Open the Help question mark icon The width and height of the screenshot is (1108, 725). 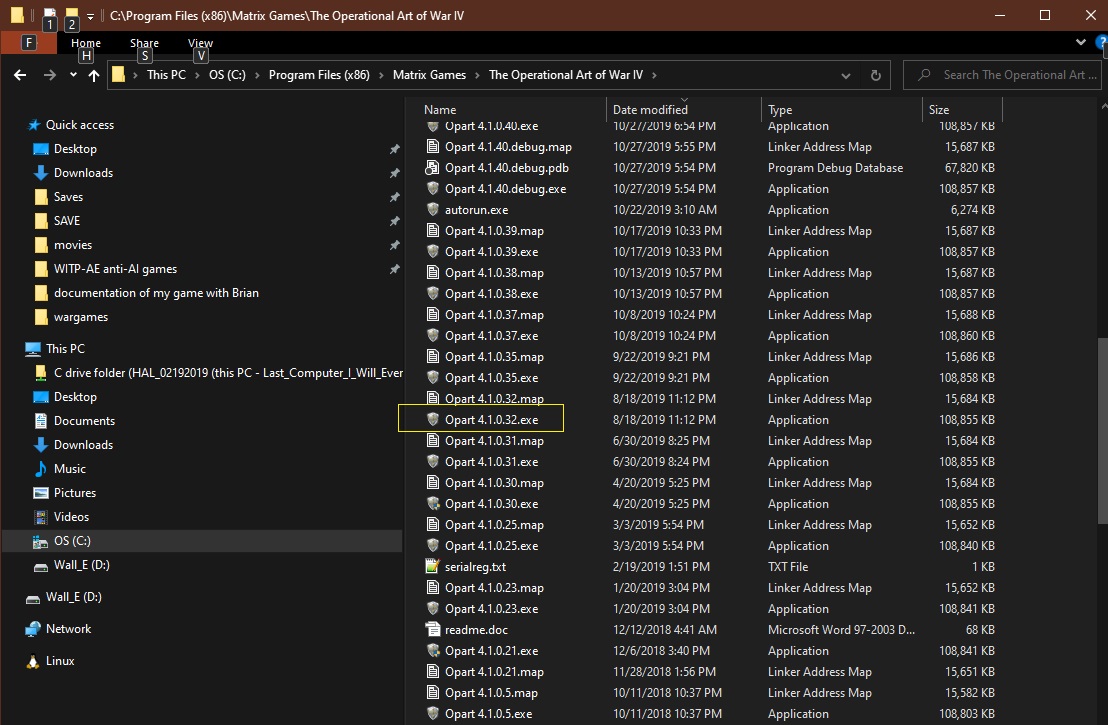pyautogui.click(x=1102, y=42)
